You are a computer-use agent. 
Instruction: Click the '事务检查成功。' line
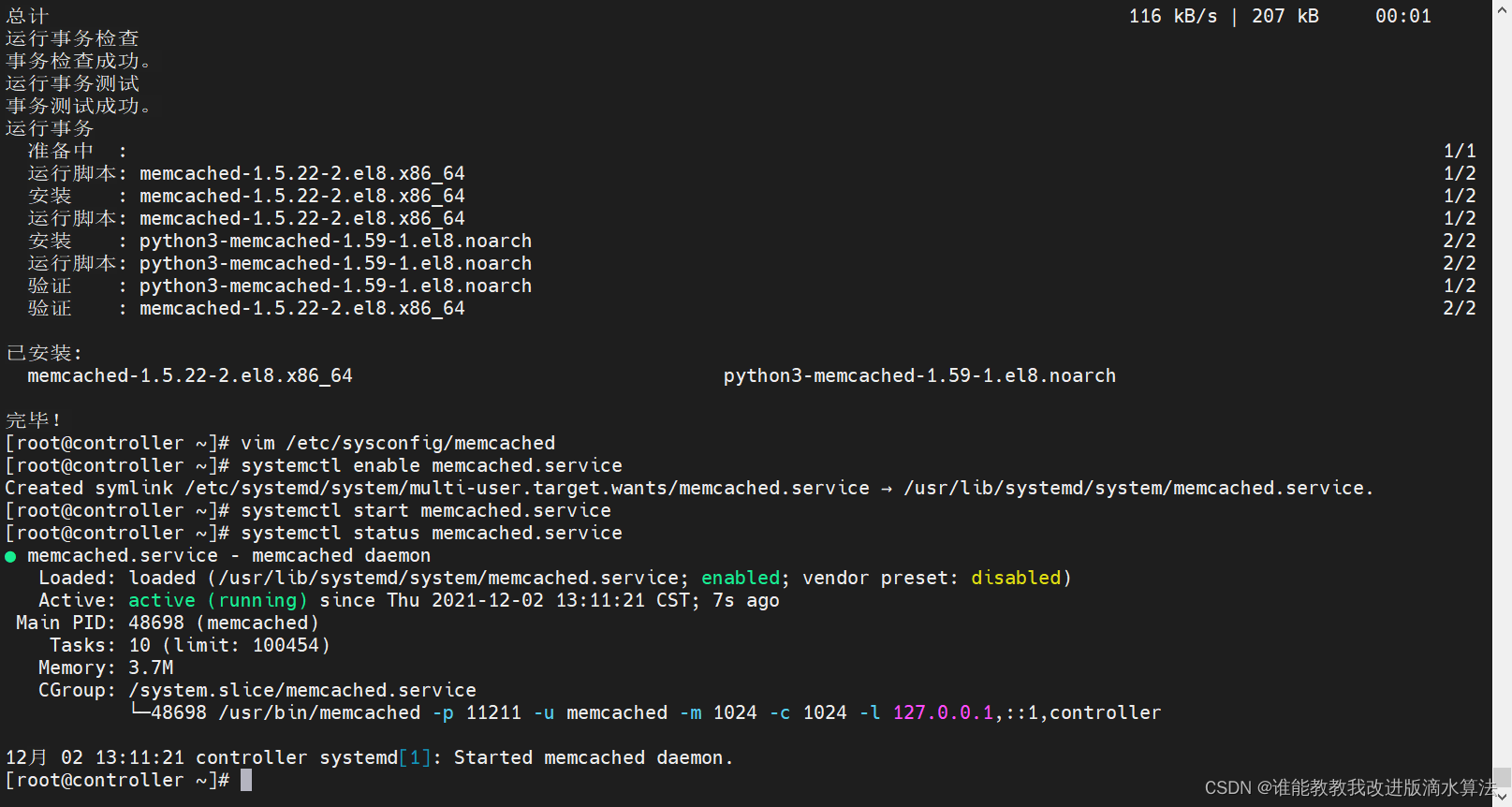point(79,61)
